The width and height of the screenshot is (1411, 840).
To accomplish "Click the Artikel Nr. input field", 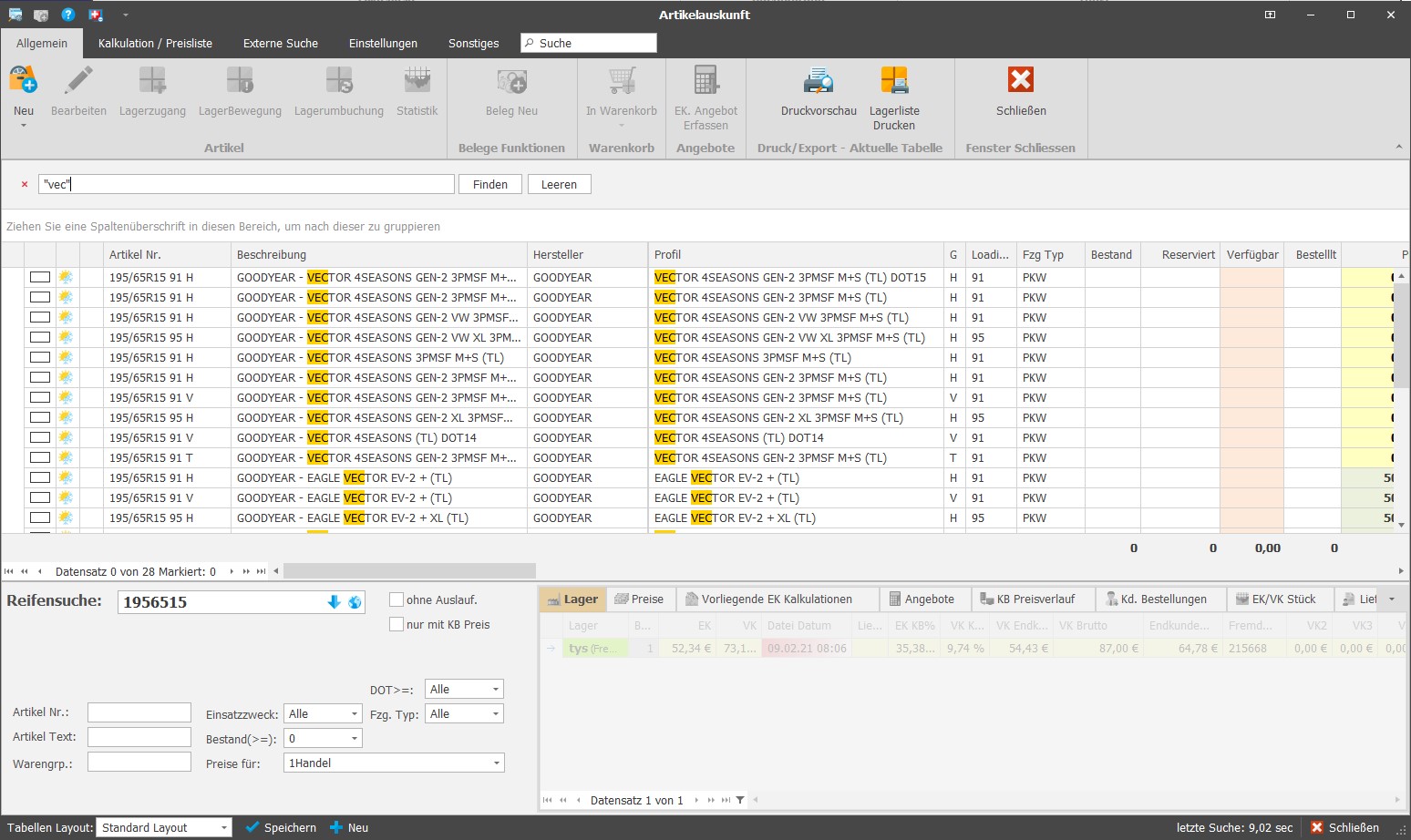I will tap(139, 712).
